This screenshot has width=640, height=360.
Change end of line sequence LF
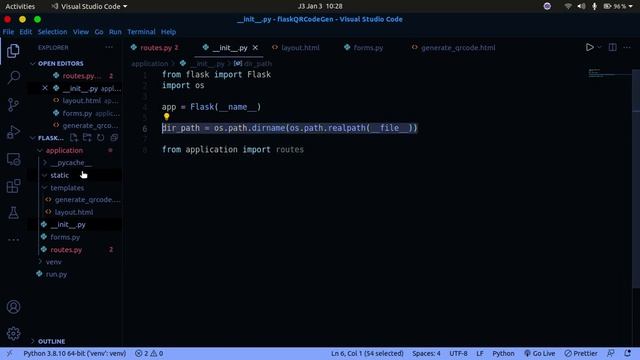coord(480,353)
